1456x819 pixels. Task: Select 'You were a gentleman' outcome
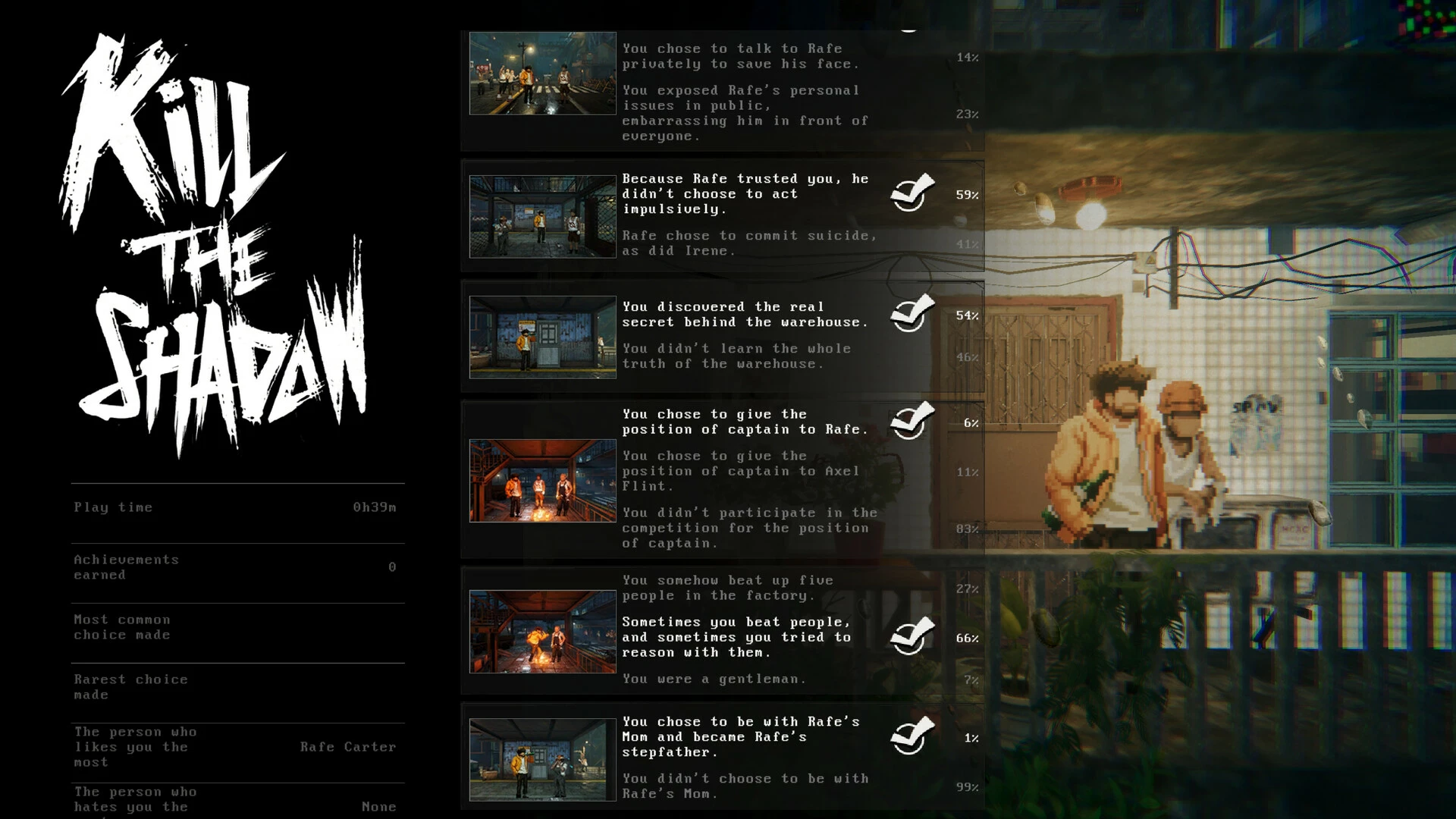click(714, 679)
